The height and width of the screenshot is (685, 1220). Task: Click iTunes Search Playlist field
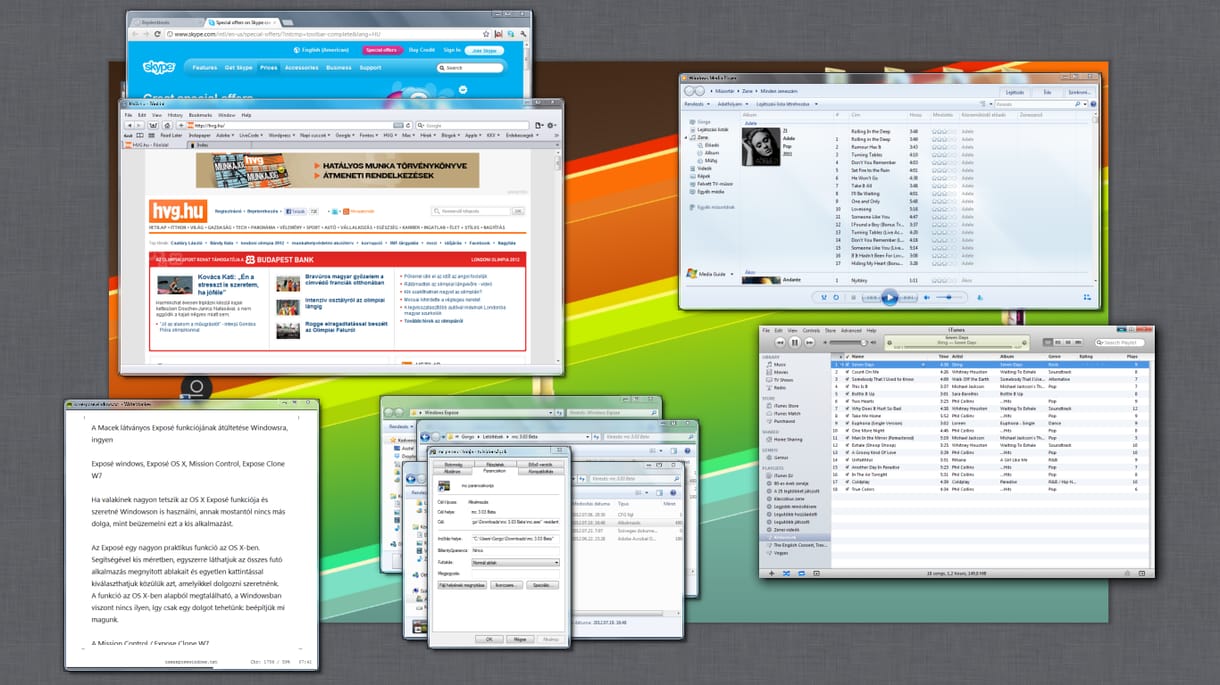(x=1120, y=342)
